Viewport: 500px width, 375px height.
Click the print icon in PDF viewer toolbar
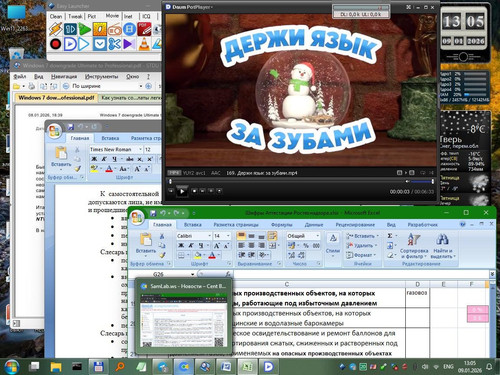(32, 86)
